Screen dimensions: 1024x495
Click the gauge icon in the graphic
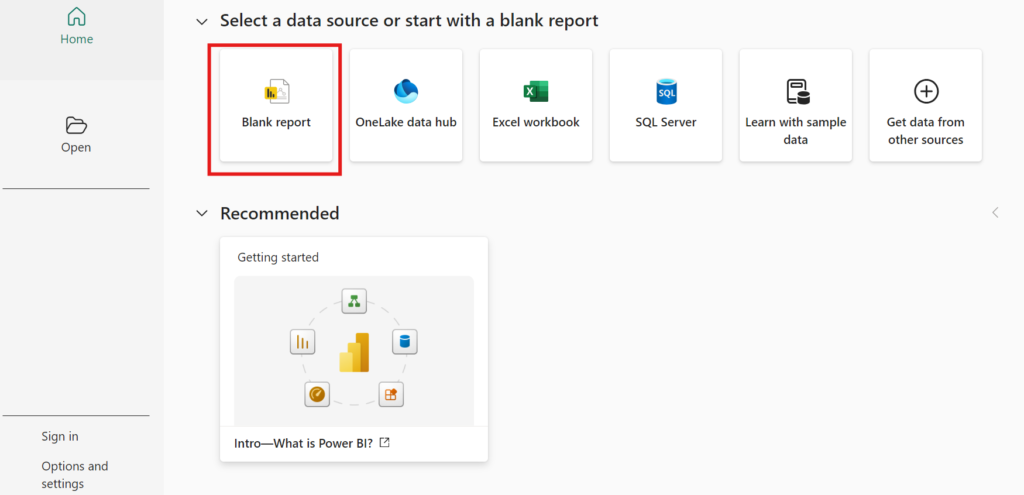tap(317, 394)
